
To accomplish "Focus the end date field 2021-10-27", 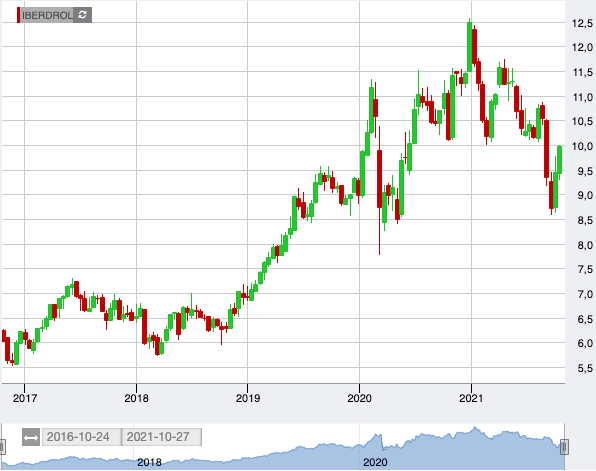I will [162, 437].
